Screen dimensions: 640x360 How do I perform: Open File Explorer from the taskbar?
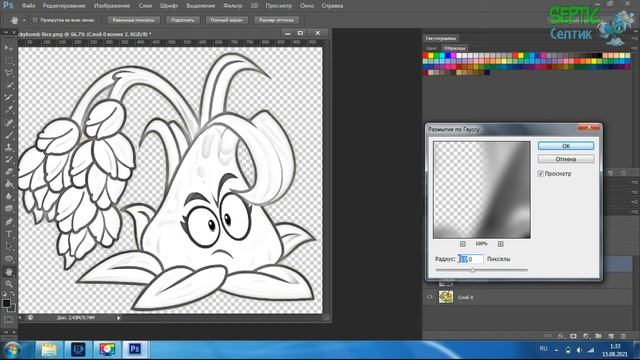click(x=49, y=350)
